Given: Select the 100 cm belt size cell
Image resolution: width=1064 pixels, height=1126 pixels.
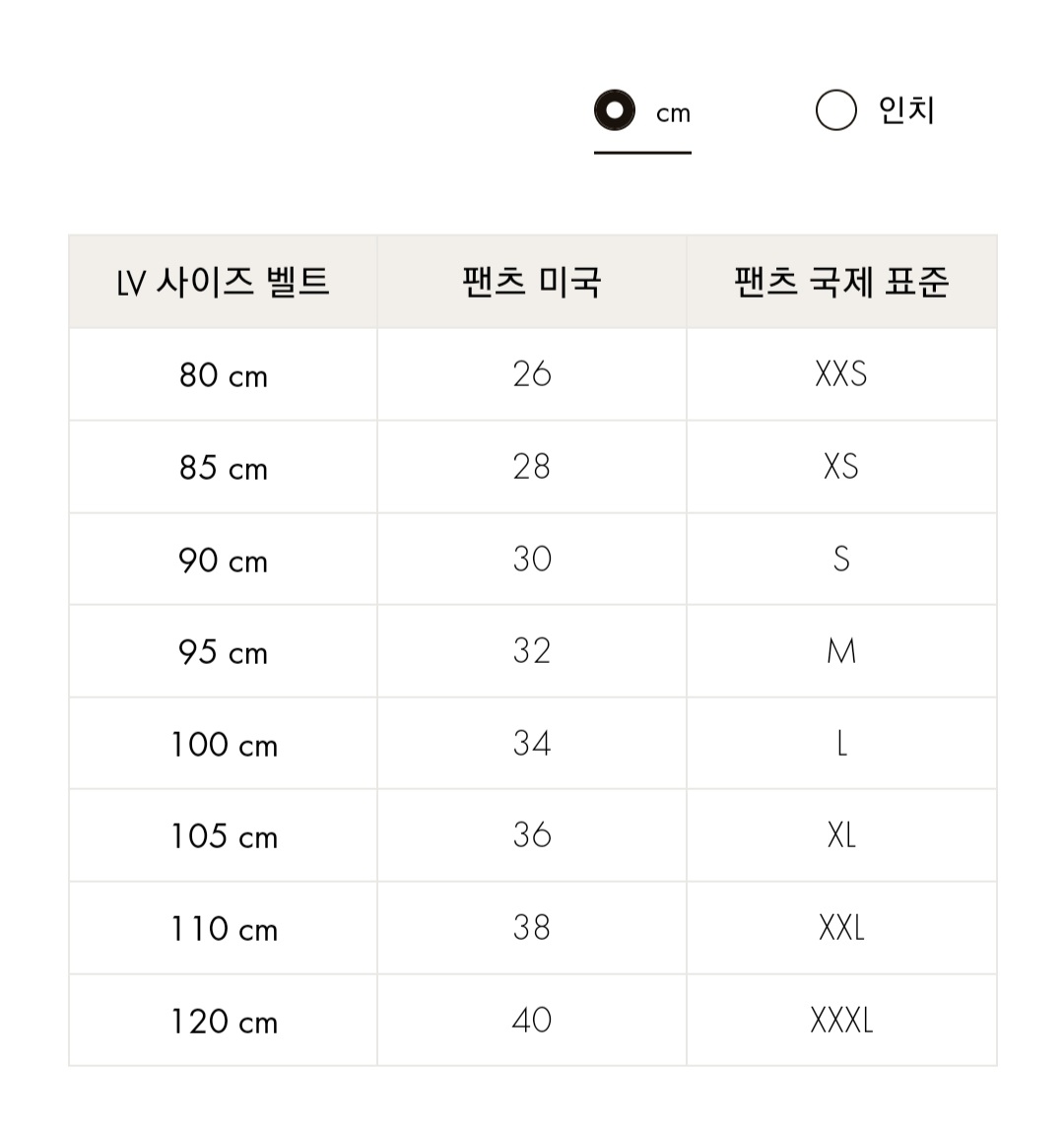Looking at the screenshot, I should pyautogui.click(x=224, y=744).
